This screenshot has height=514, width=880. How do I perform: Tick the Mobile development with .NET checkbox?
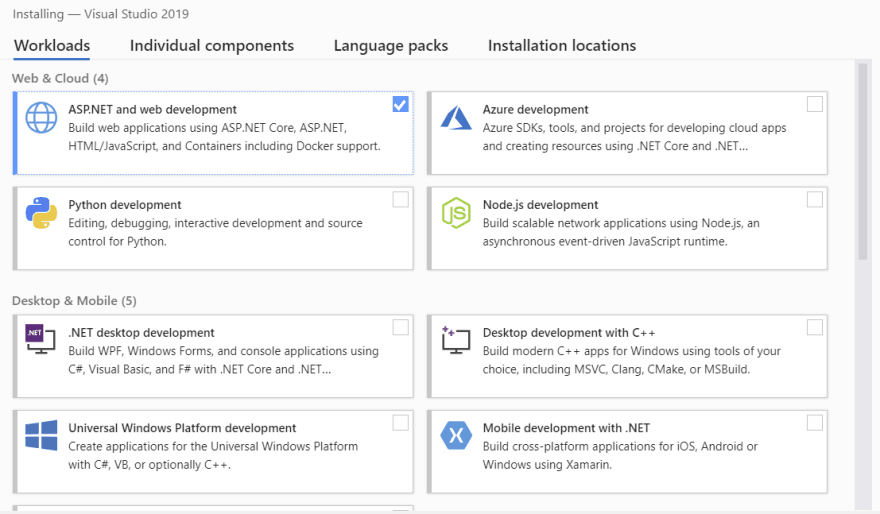[x=814, y=423]
